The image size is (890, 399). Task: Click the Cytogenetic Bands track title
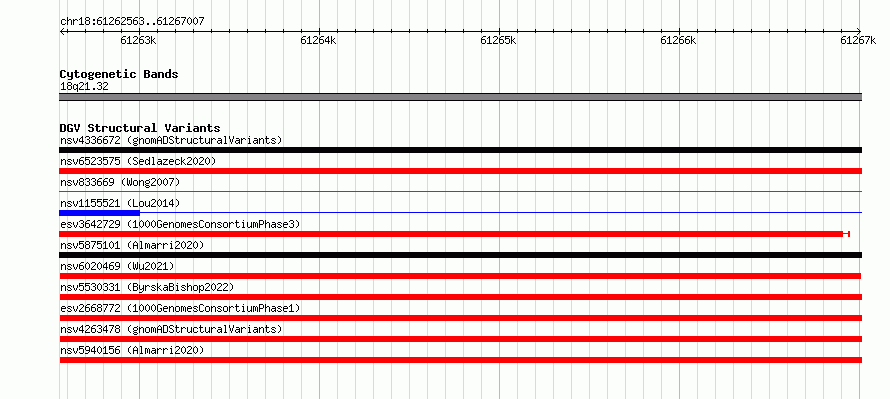coord(119,74)
